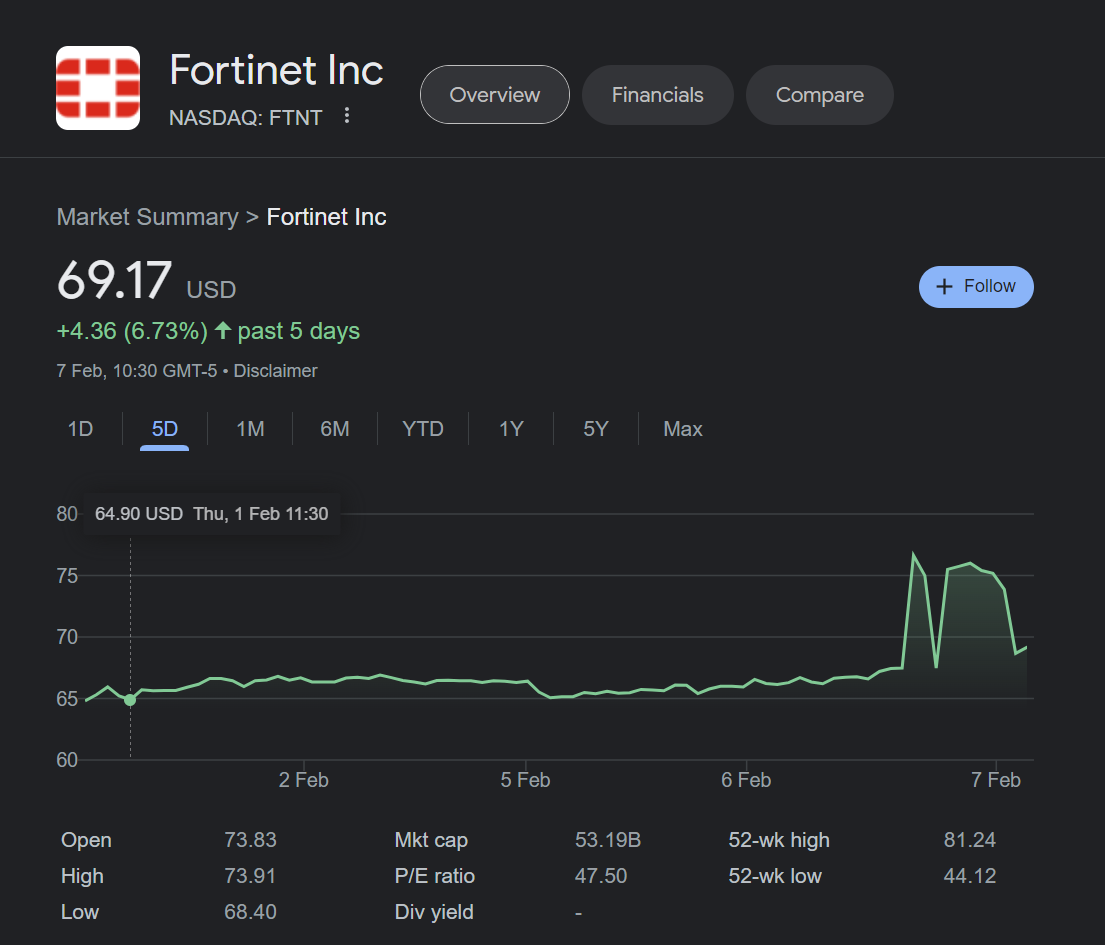The height and width of the screenshot is (945, 1105).
Task: Click the Follow button for this stock
Action: (x=975, y=287)
